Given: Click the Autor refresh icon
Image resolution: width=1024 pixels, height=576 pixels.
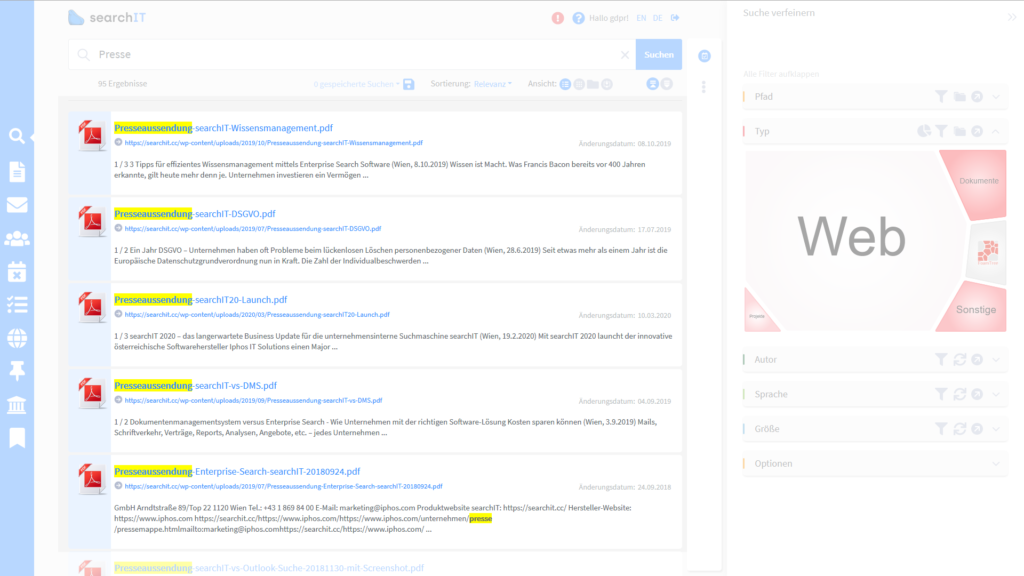Looking at the screenshot, I should pos(959,359).
